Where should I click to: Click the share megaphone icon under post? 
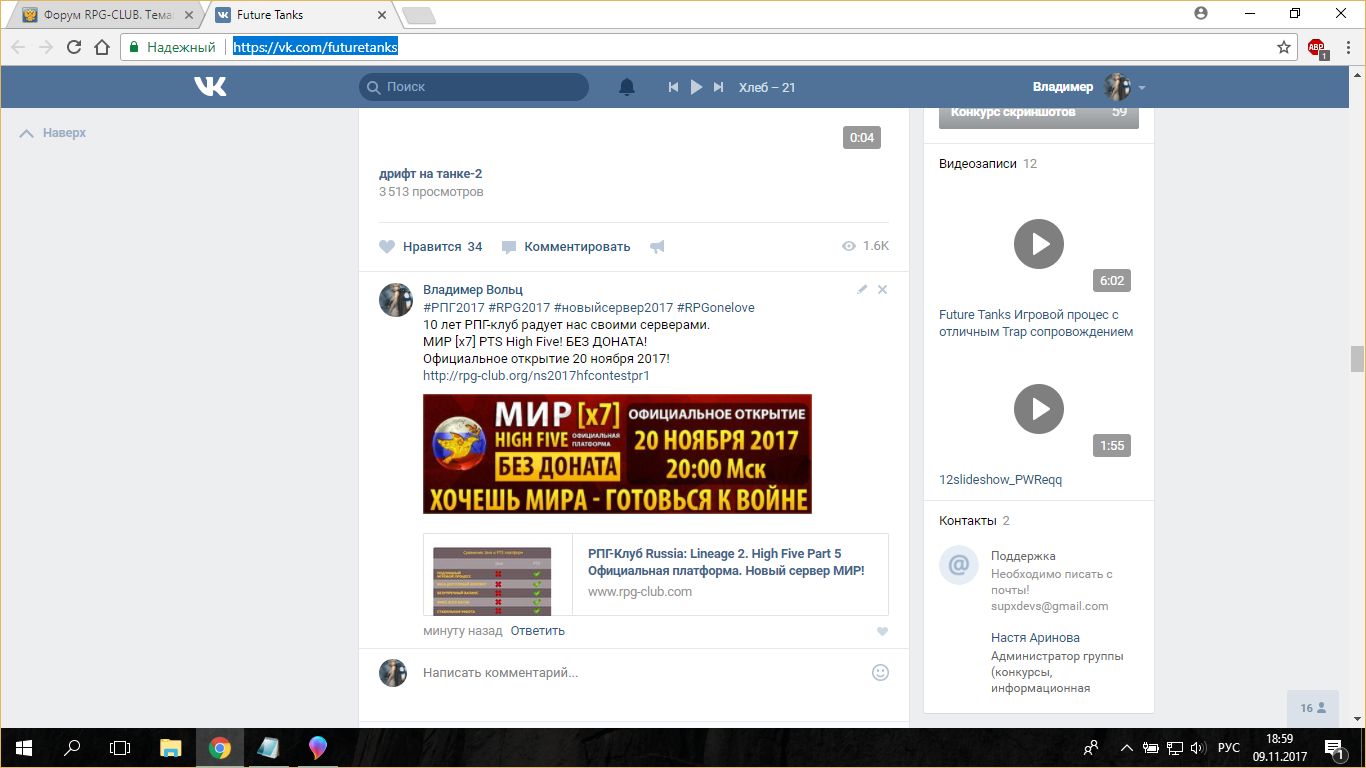[x=657, y=247]
